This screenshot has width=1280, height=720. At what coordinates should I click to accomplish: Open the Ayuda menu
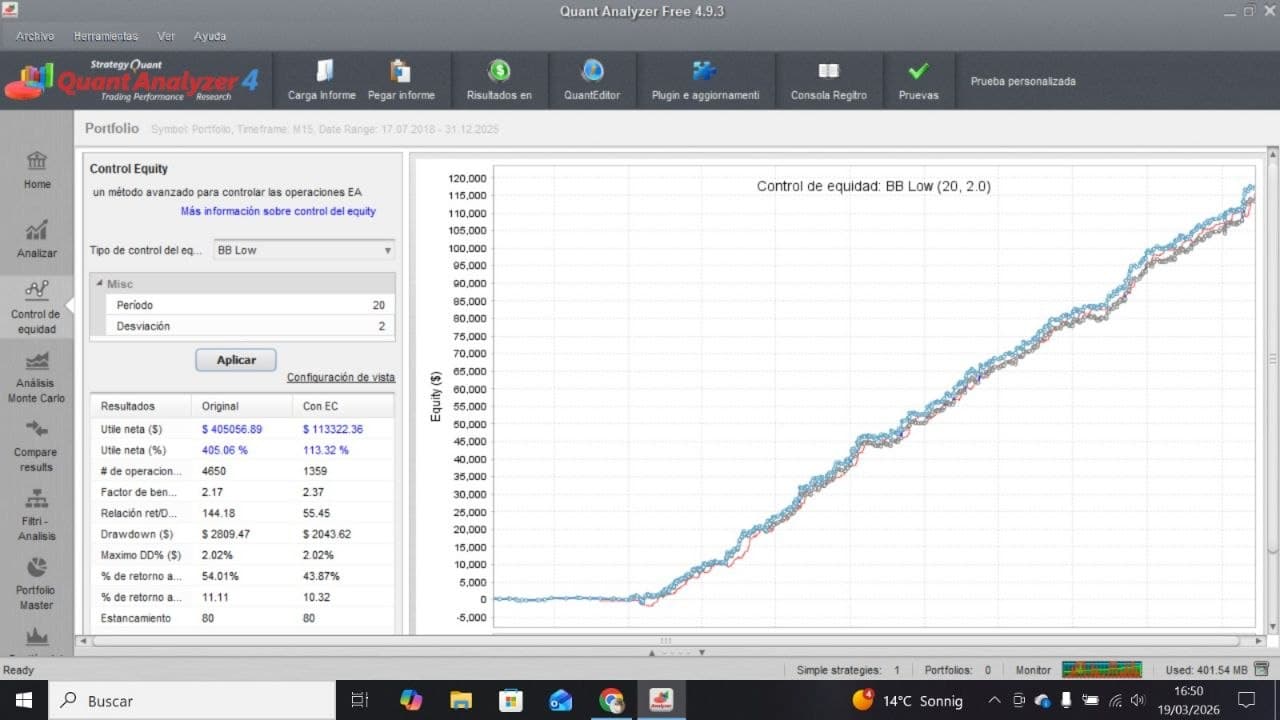[x=210, y=36]
